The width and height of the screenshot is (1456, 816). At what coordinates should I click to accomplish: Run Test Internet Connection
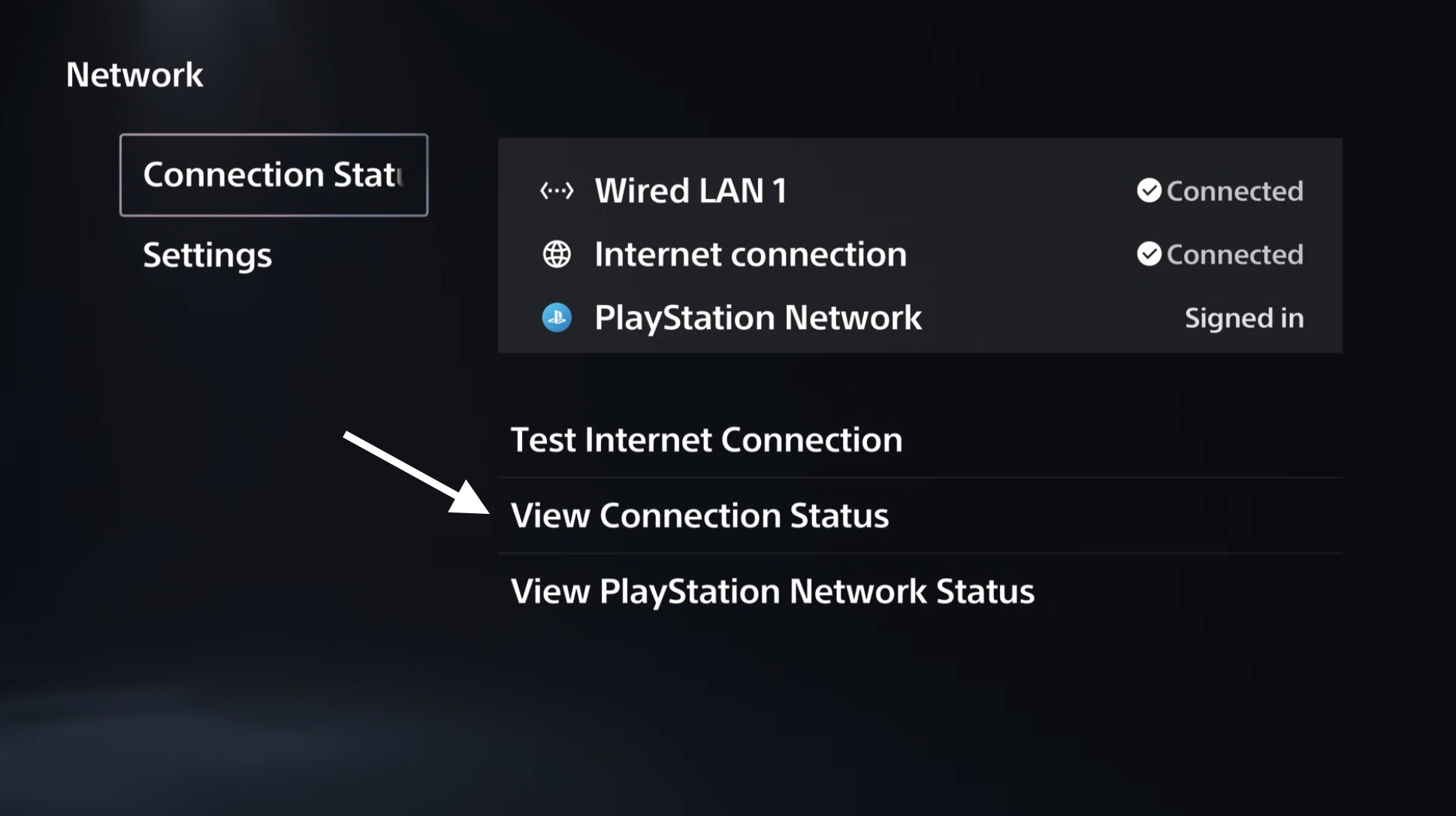click(706, 440)
